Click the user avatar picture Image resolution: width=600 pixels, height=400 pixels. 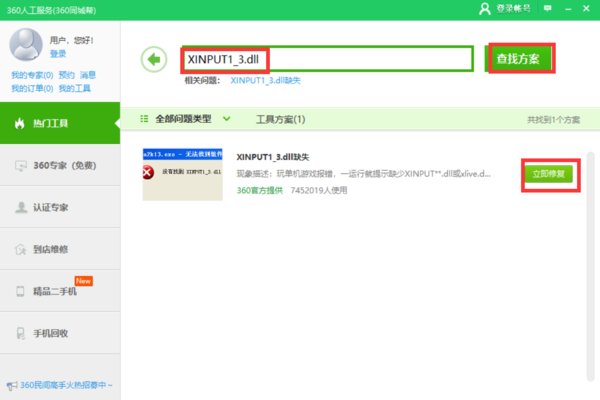[26, 46]
